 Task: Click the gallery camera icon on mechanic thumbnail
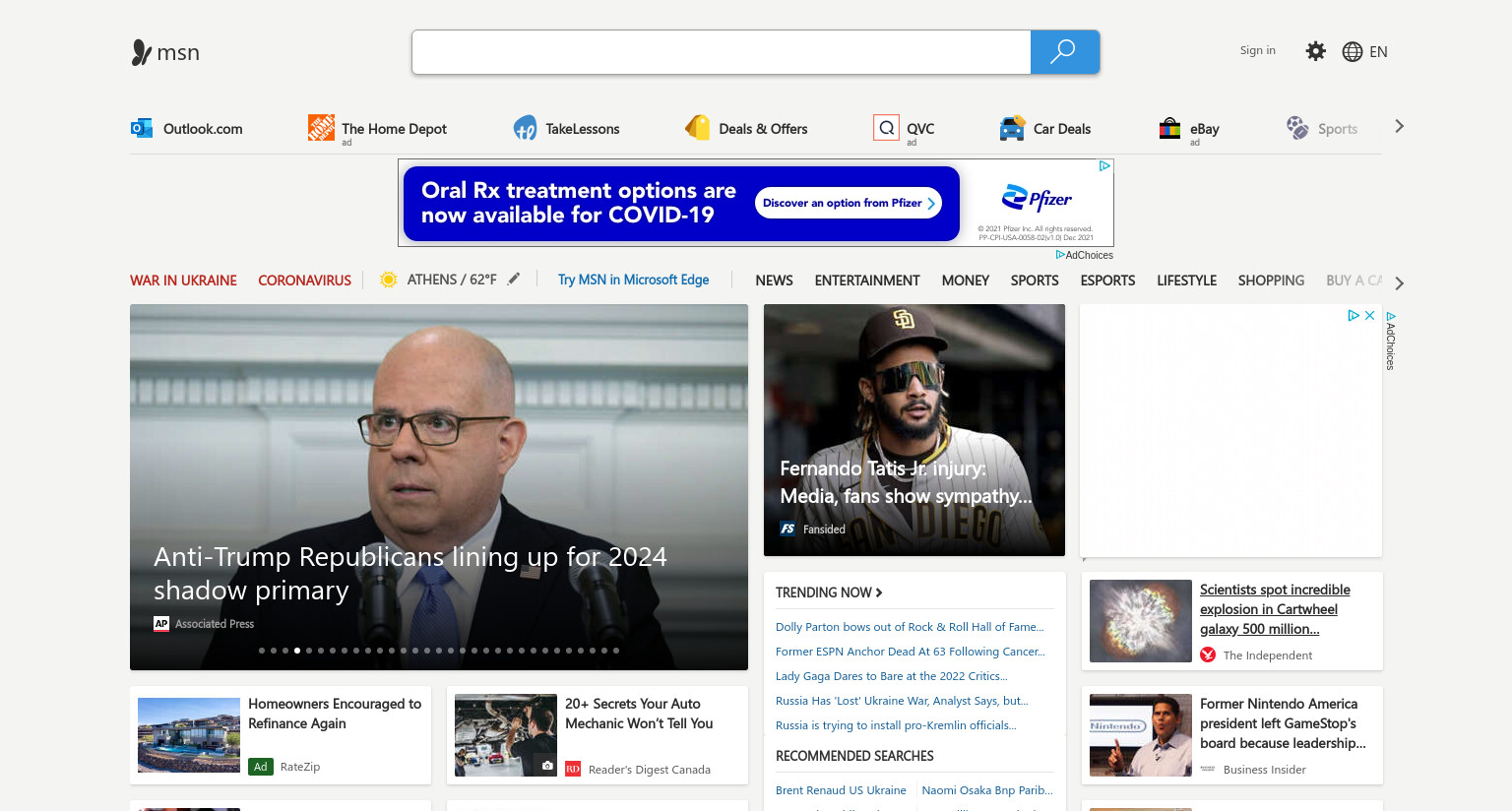tap(547, 766)
